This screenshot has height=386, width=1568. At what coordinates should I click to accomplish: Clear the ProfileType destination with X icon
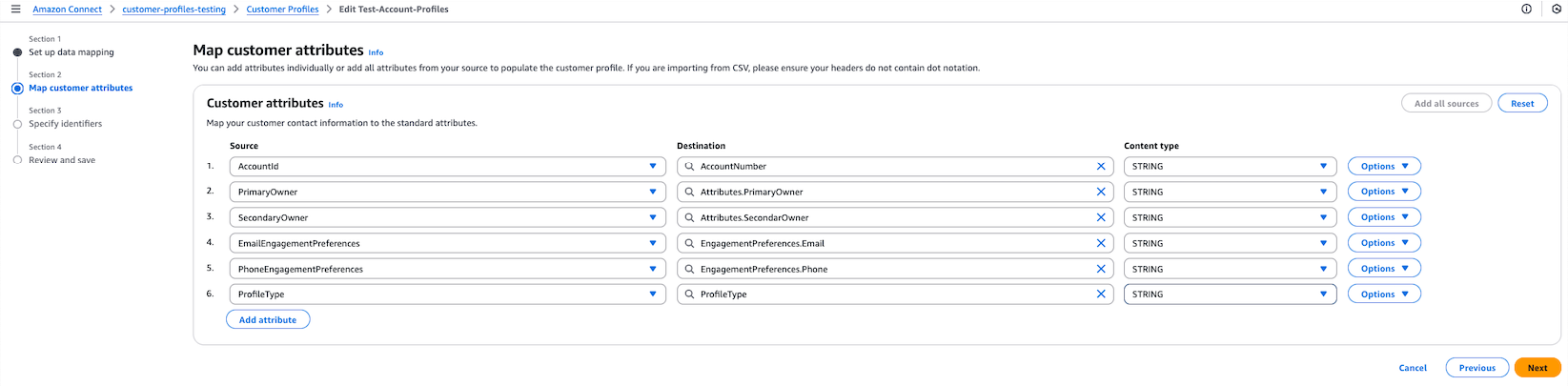coord(1101,295)
